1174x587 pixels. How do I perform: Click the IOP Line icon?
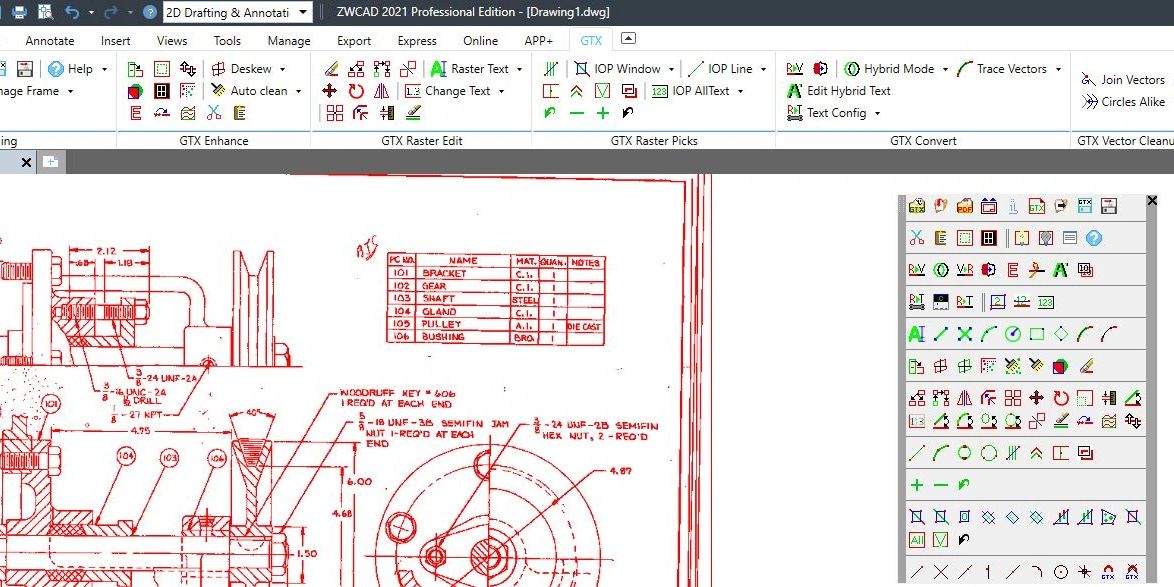[696, 69]
